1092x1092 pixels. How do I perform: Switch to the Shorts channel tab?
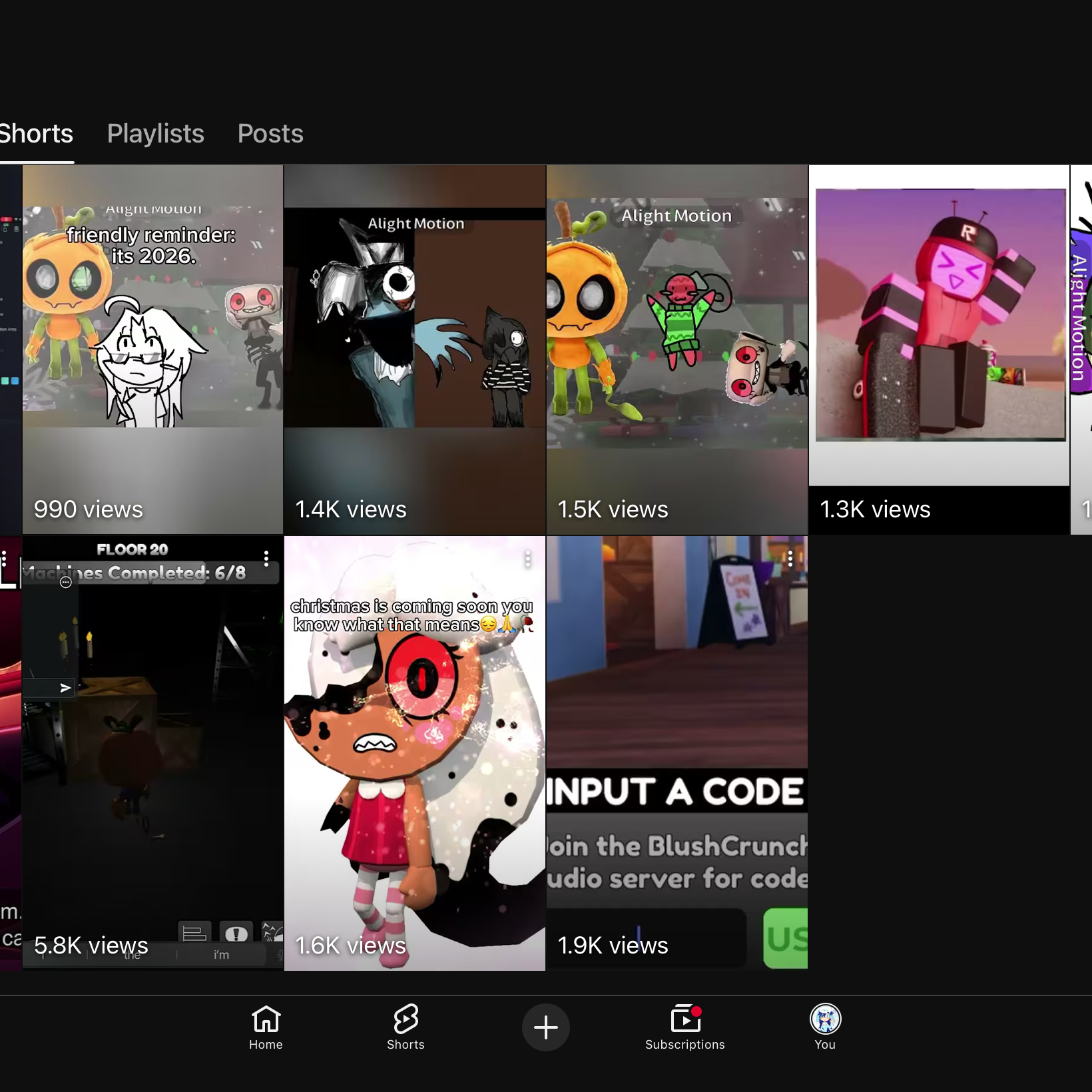36,134
